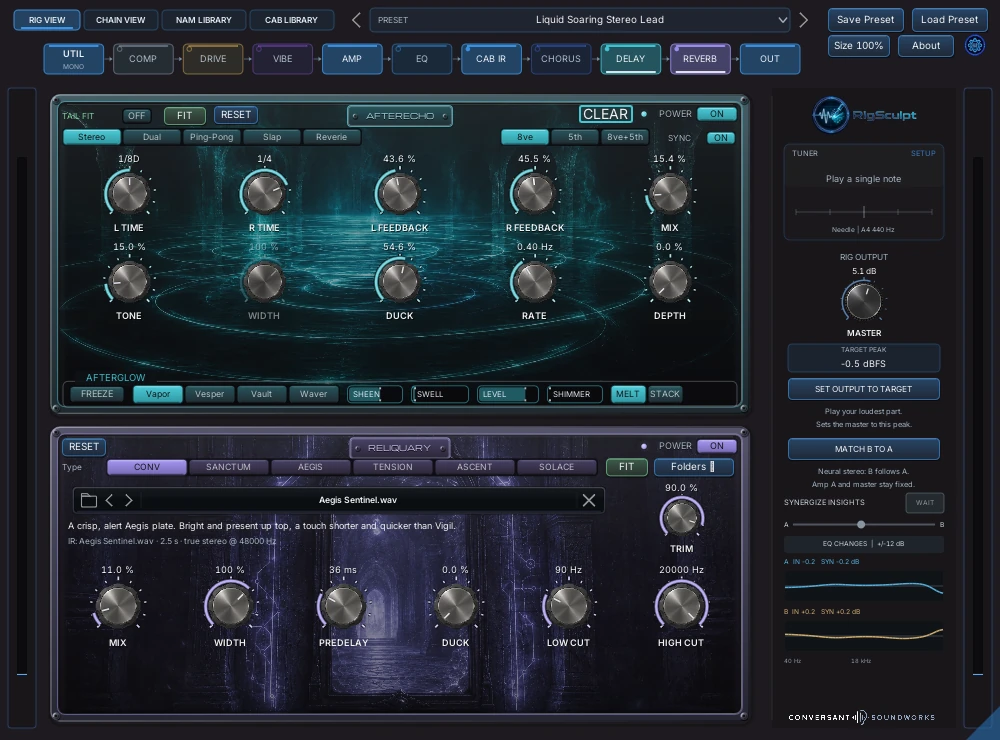Click MATCH B TO A button

[864, 449]
